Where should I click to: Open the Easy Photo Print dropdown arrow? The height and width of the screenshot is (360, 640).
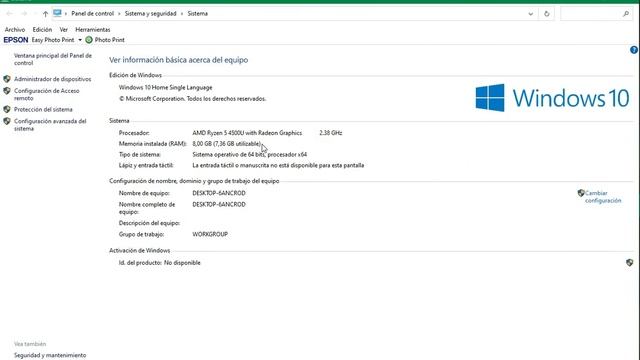(x=80, y=40)
